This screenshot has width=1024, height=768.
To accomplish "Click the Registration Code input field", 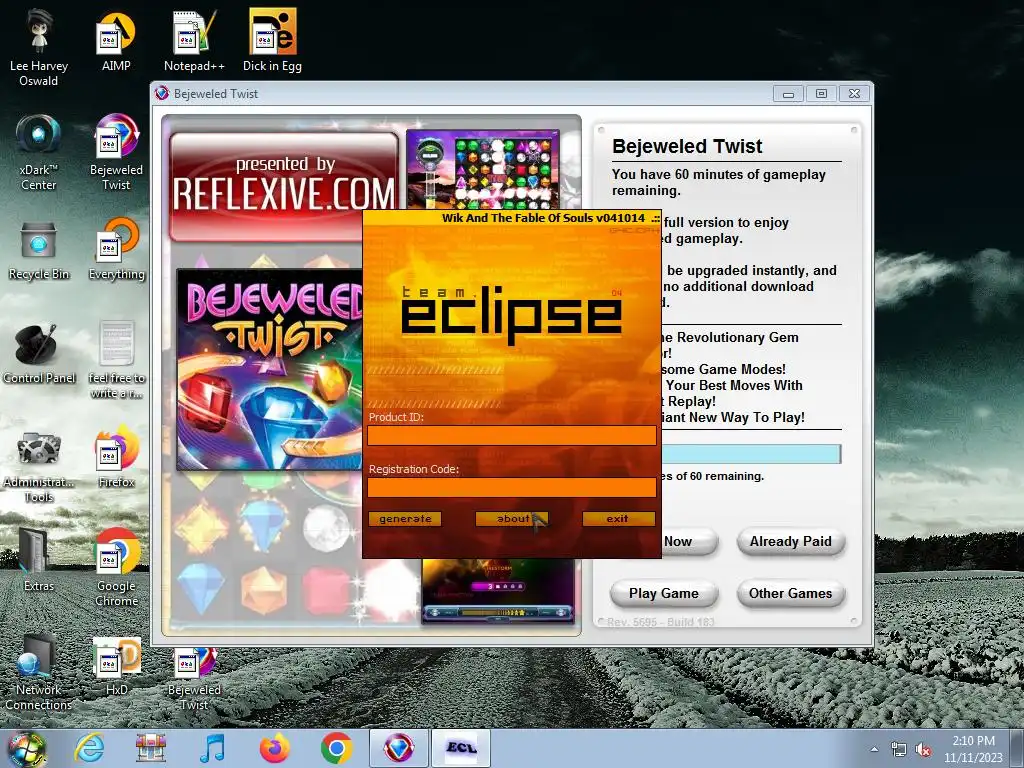I will point(512,487).
